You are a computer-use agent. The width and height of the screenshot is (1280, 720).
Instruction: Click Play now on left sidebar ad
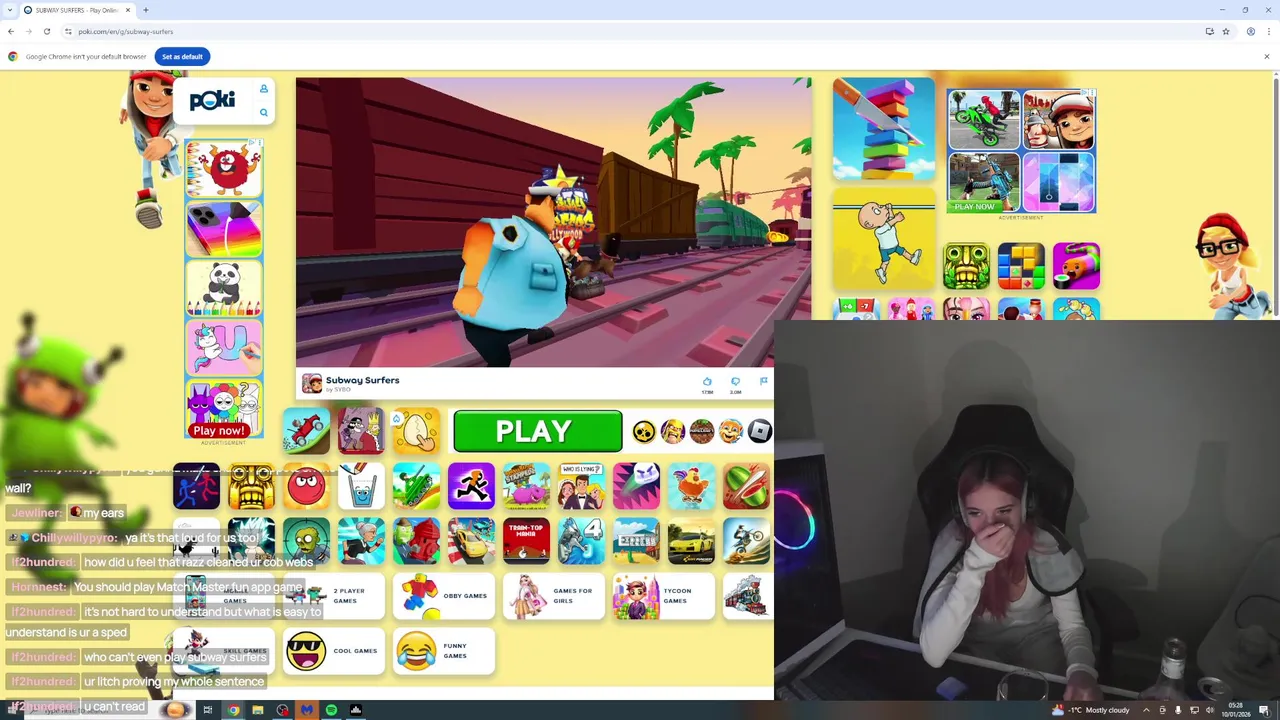point(218,430)
